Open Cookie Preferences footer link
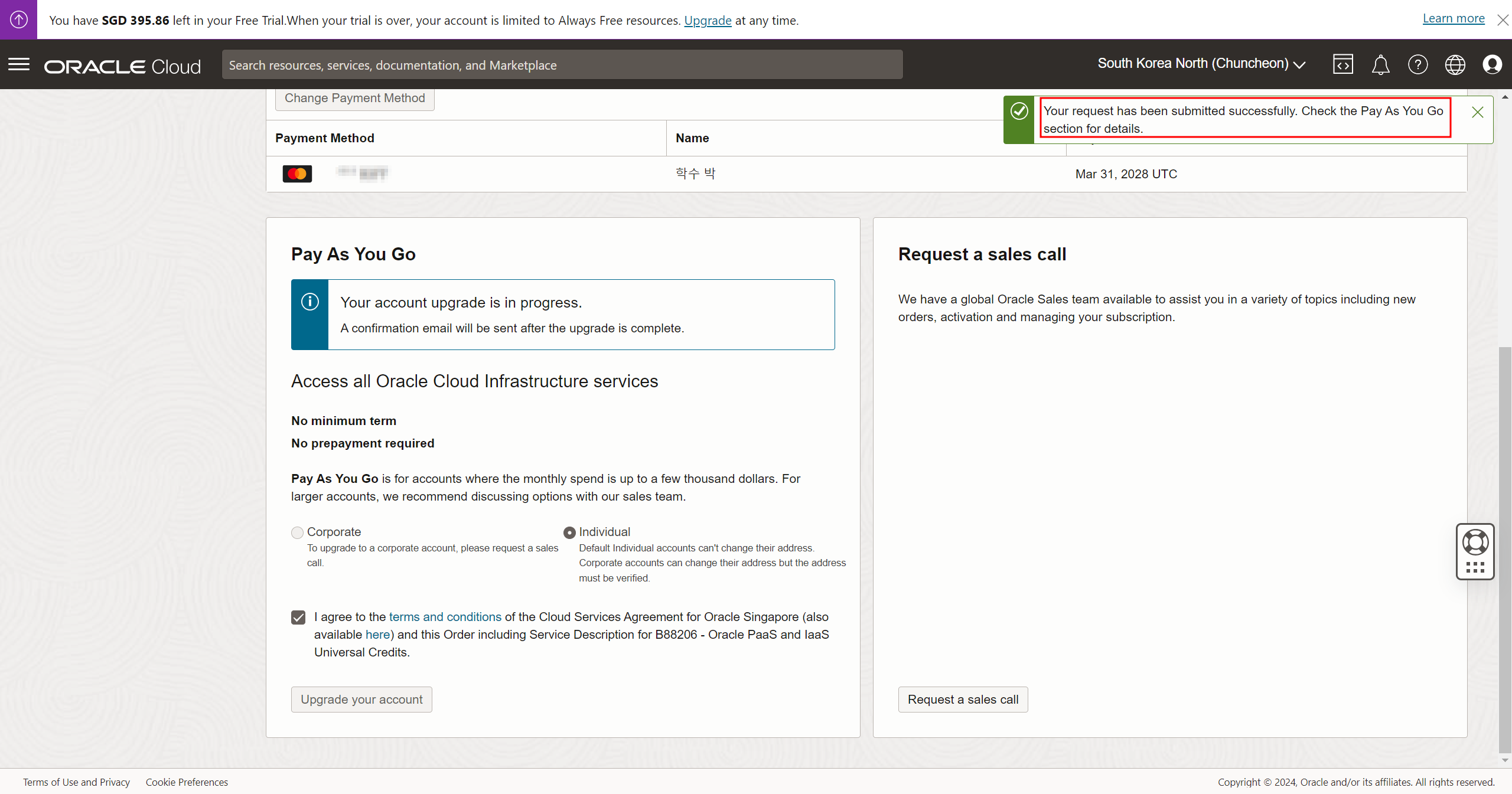Screen dimensions: 1512x794 187,782
